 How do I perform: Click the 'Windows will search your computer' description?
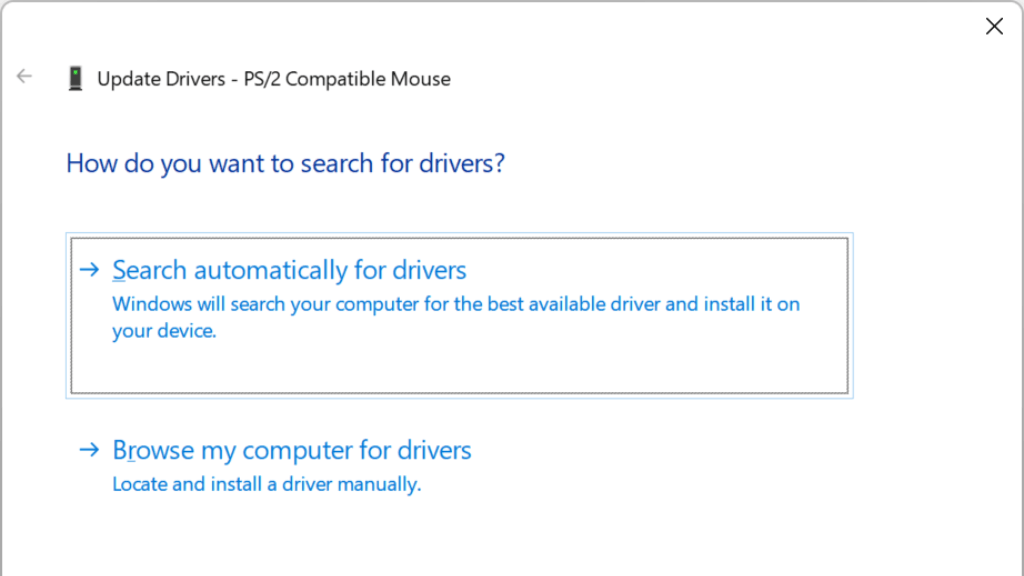tap(455, 304)
